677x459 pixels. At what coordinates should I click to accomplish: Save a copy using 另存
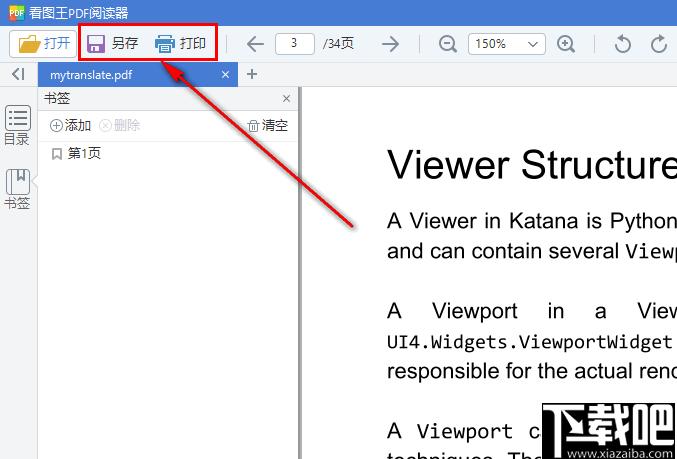(113, 44)
